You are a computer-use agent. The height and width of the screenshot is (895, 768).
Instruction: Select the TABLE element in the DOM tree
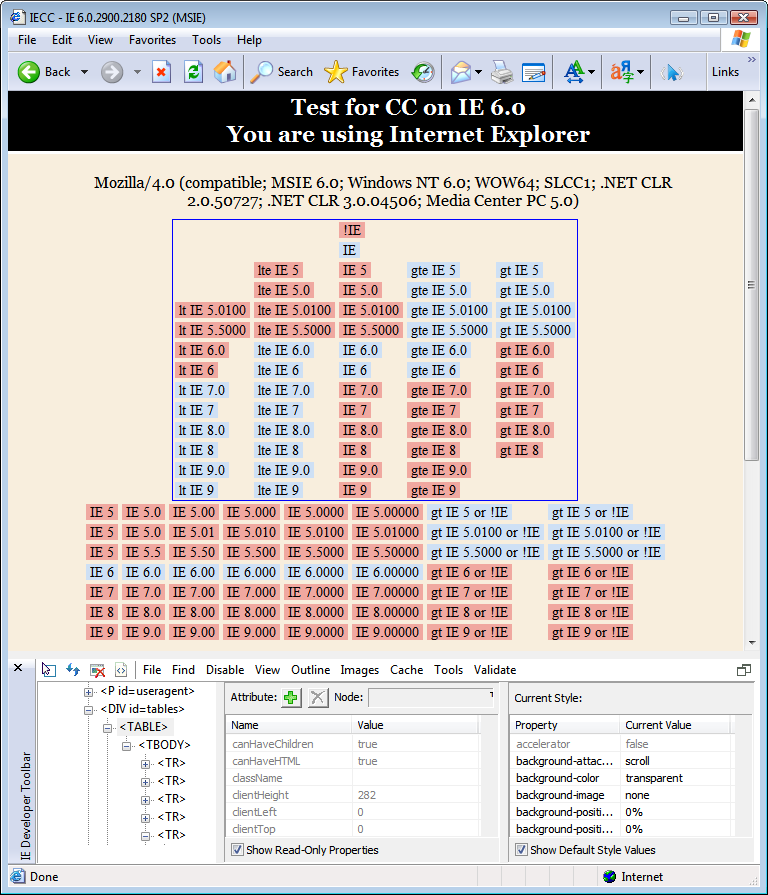pos(144,727)
